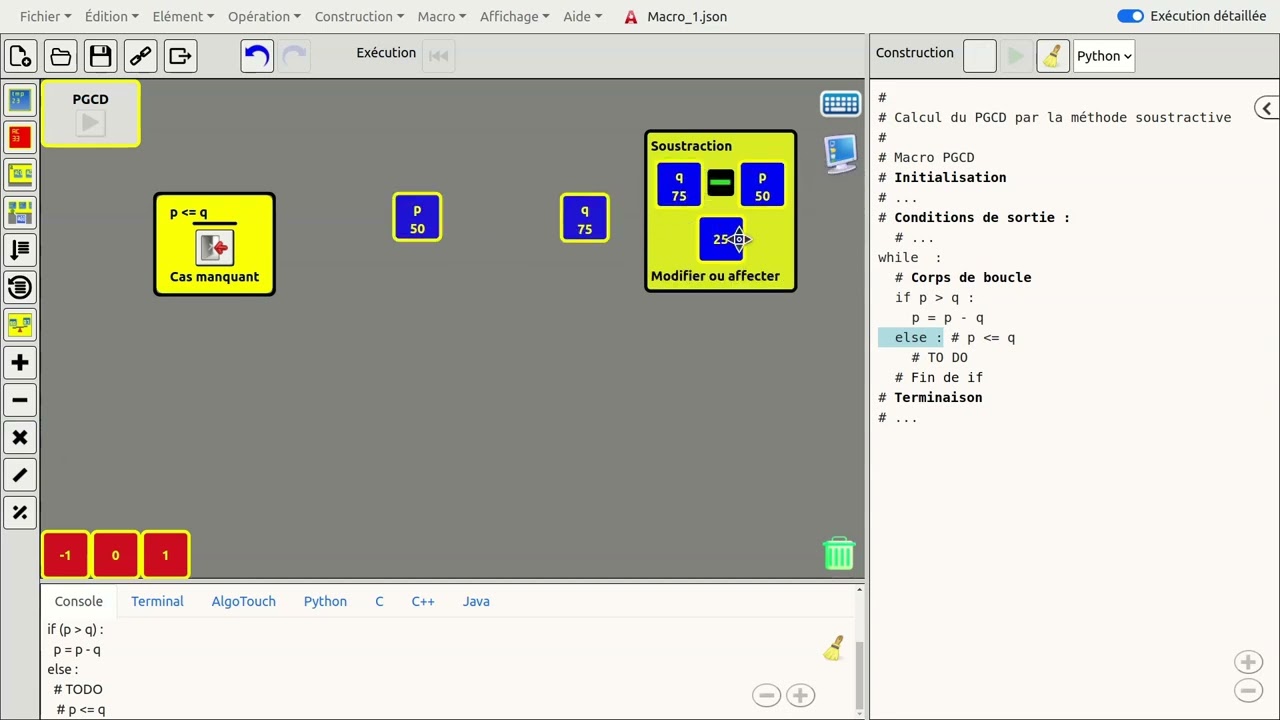Image resolution: width=1280 pixels, height=720 pixels.
Task: Undo last action with blue arrow
Action: pos(257,56)
